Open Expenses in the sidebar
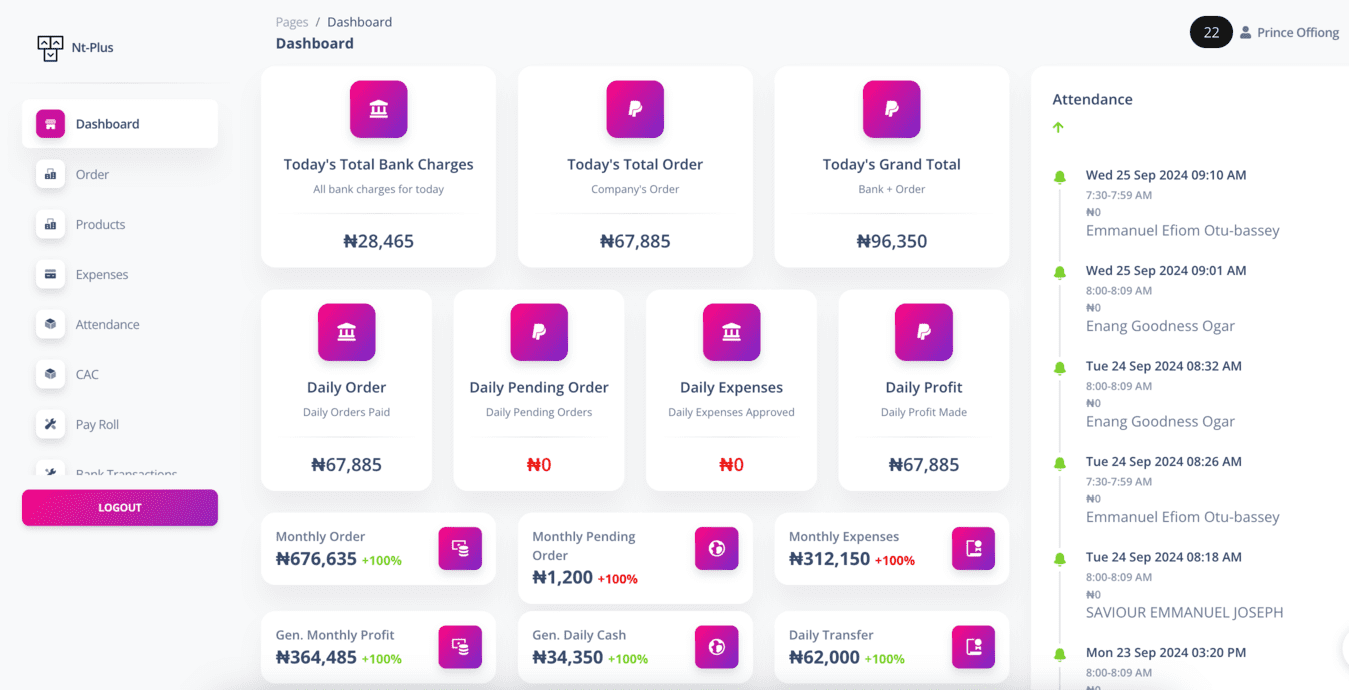The height and width of the screenshot is (690, 1349). (x=120, y=274)
